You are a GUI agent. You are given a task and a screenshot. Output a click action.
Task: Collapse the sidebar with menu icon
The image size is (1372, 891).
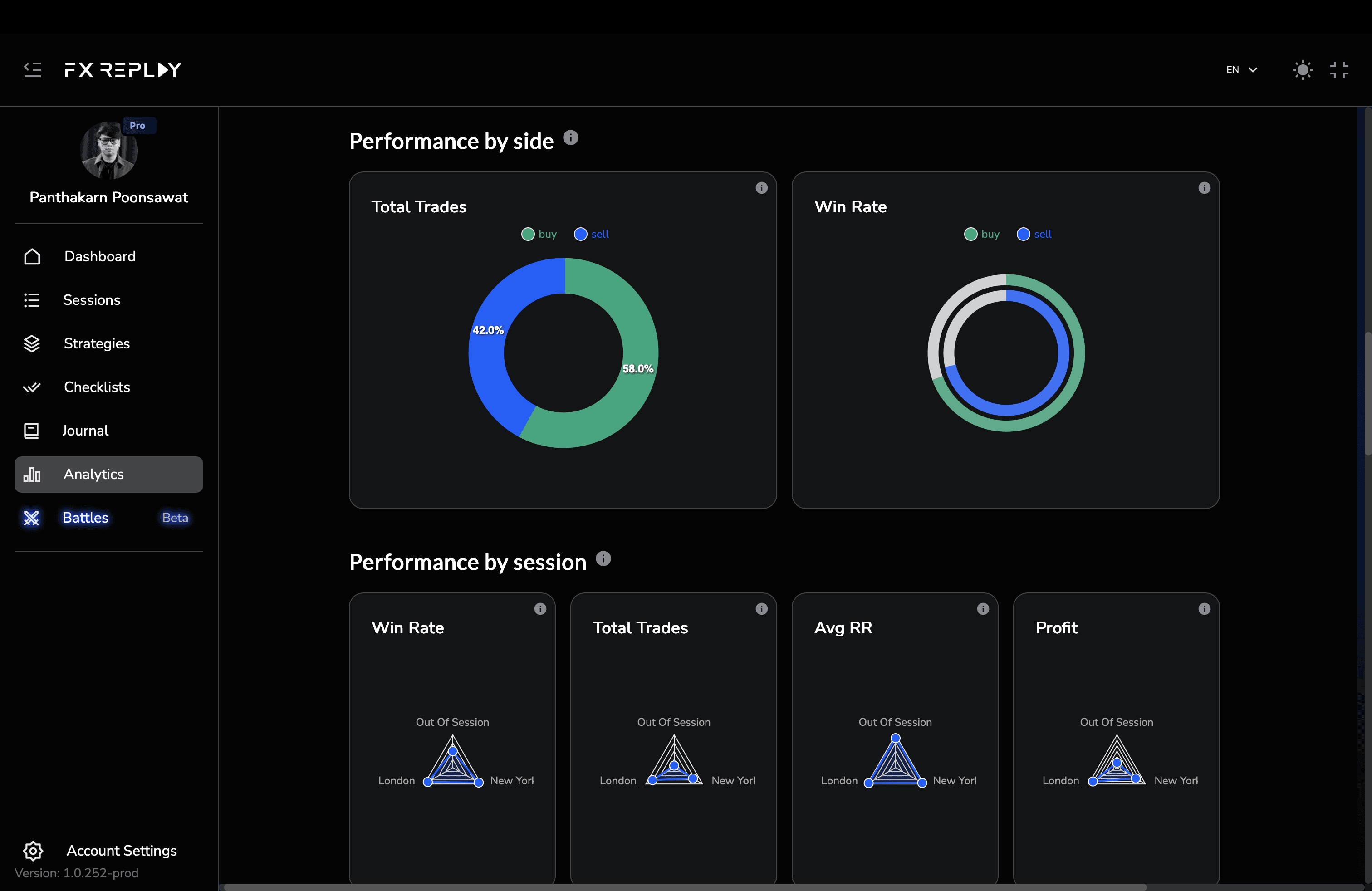32,70
